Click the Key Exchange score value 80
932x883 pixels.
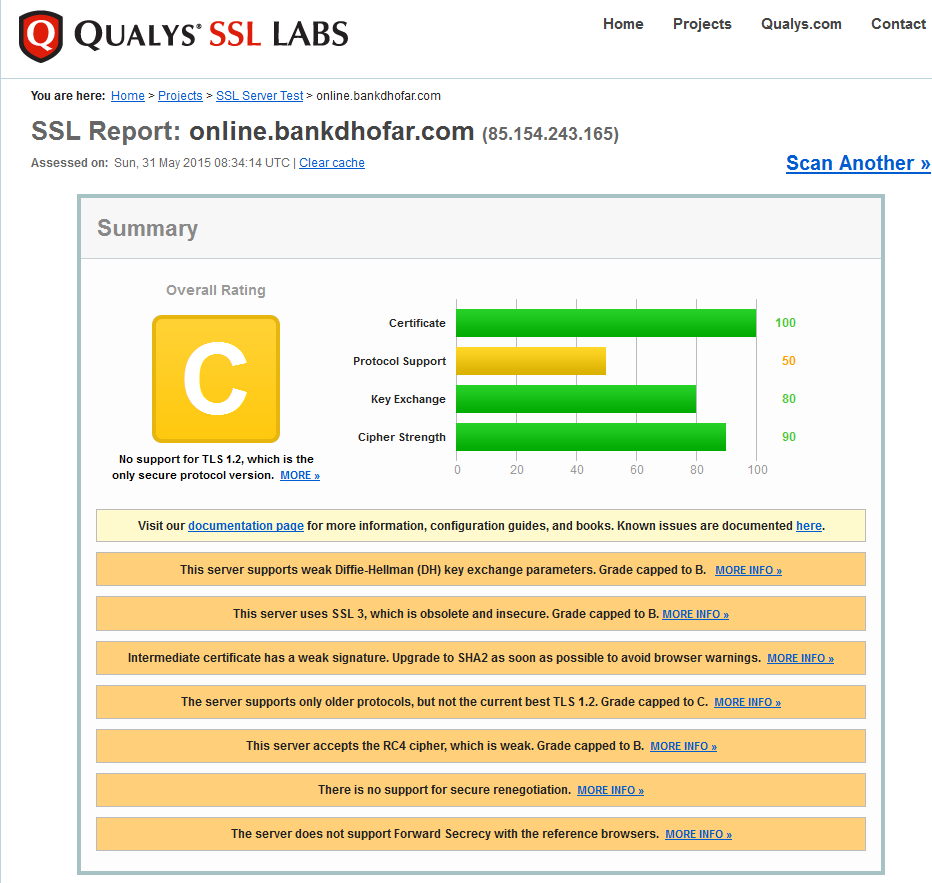(789, 399)
